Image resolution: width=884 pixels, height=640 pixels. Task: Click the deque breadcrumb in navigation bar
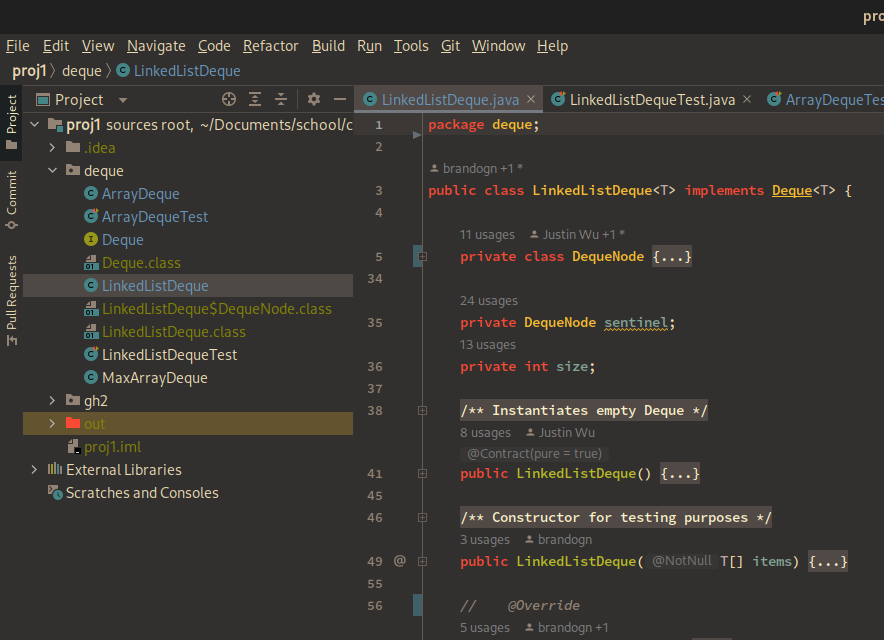[x=82, y=71]
